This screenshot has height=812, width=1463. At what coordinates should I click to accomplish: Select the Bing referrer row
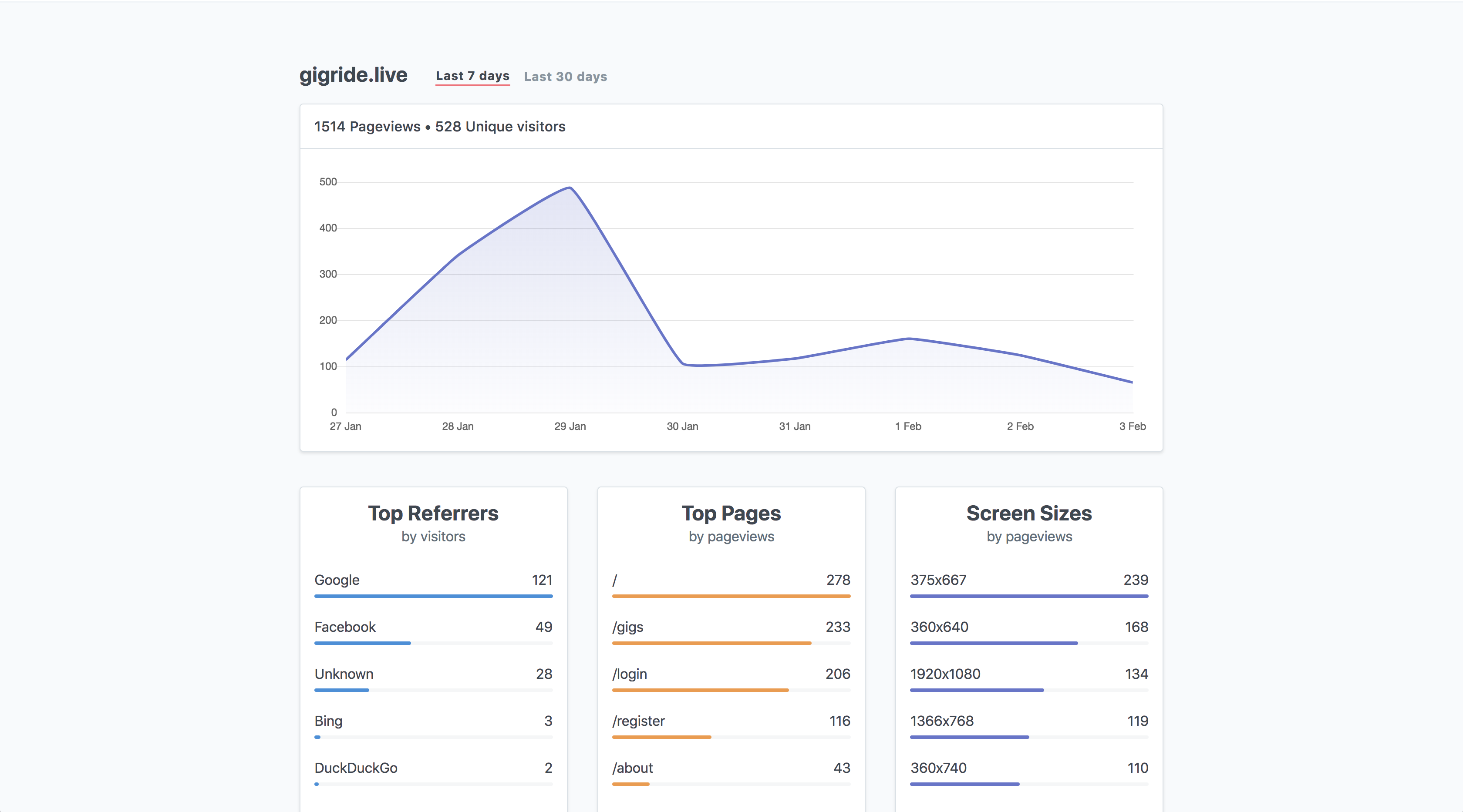point(328,721)
